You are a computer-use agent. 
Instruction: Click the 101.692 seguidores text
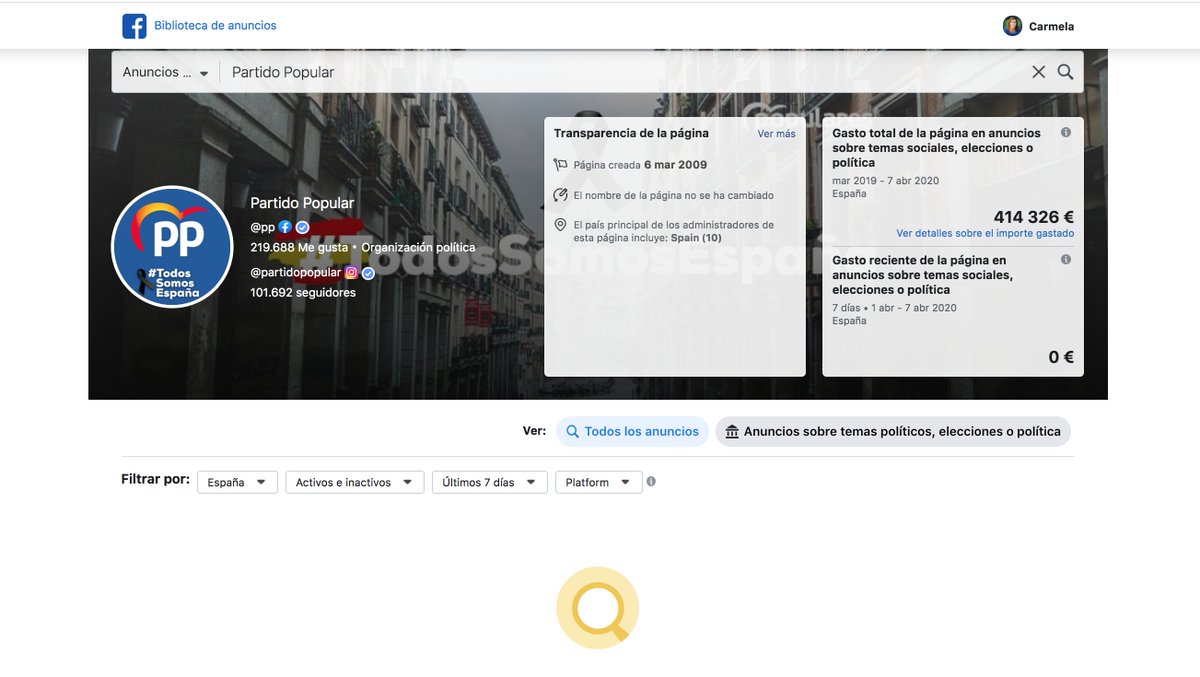coord(303,293)
